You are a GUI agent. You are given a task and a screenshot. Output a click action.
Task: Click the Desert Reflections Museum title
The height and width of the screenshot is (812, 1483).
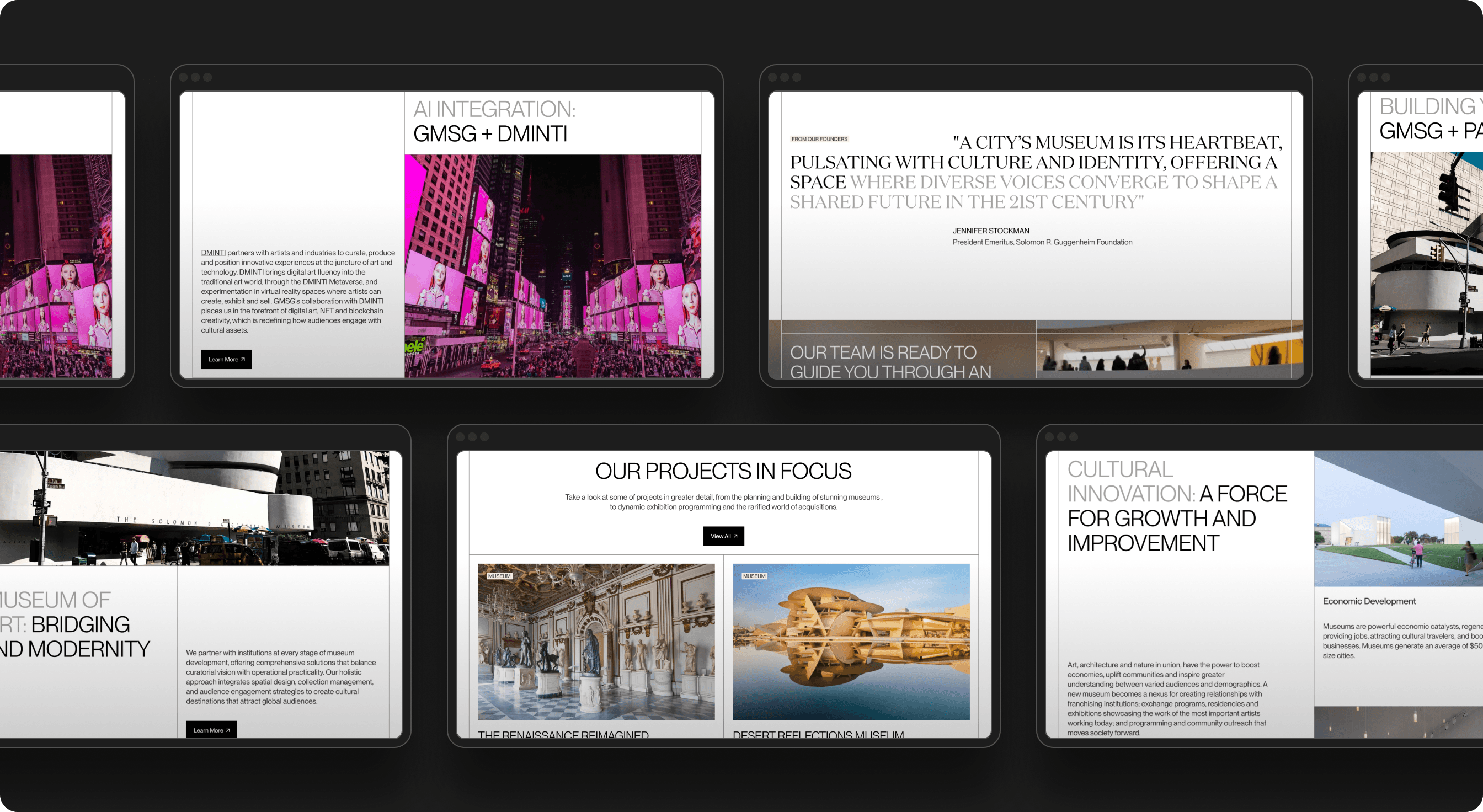[818, 734]
